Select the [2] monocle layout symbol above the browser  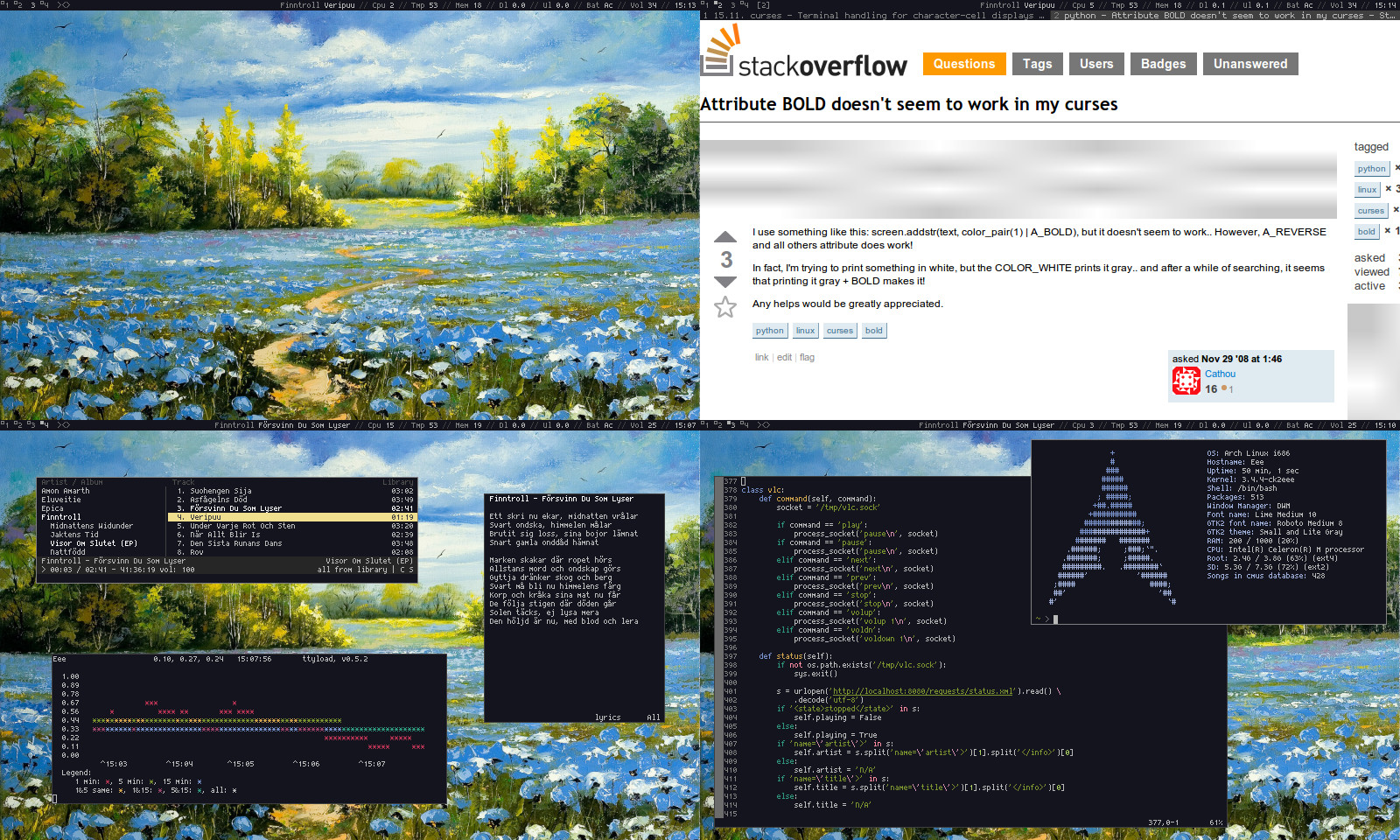point(764,5)
